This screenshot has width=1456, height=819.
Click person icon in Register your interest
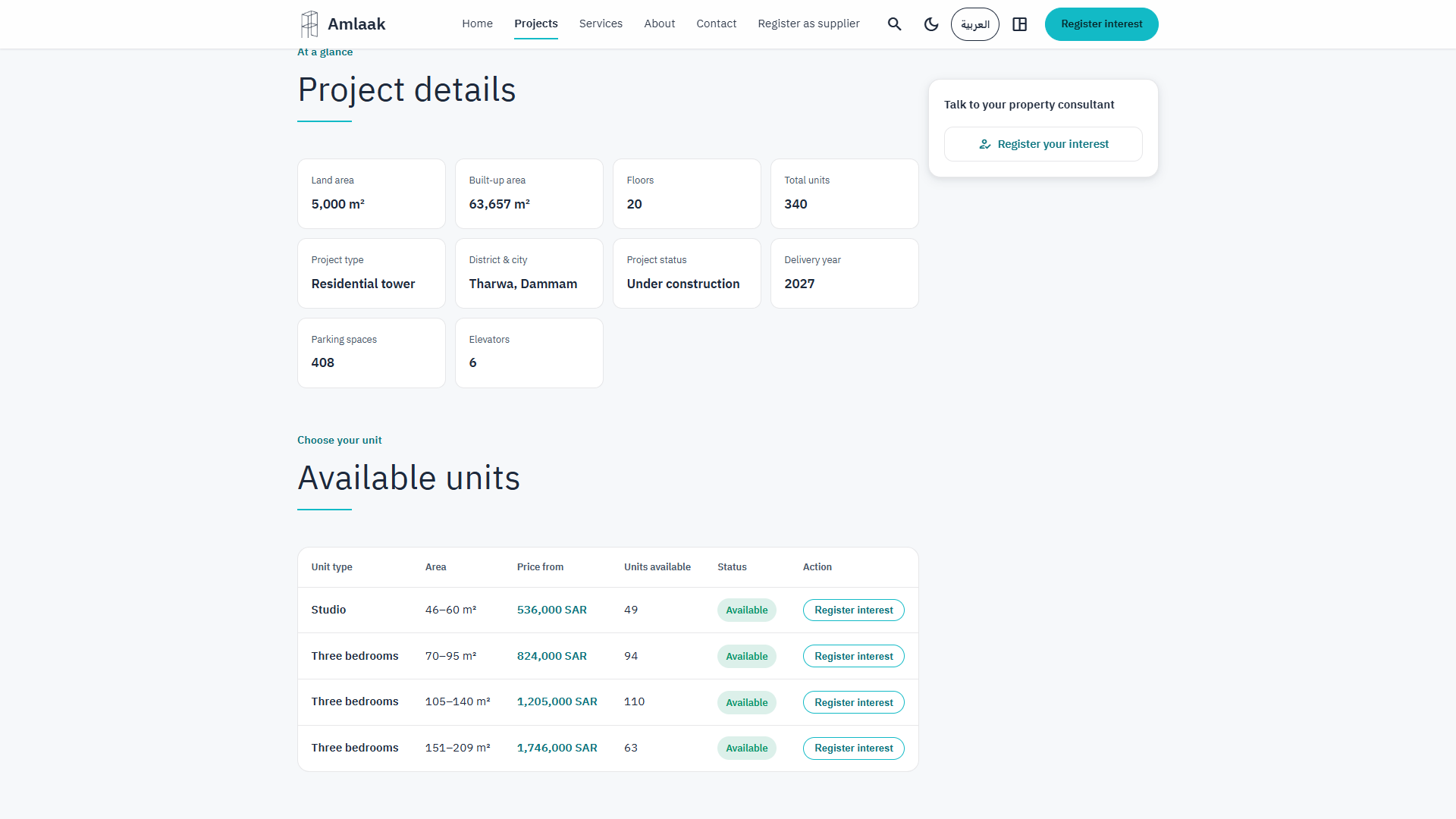click(985, 144)
